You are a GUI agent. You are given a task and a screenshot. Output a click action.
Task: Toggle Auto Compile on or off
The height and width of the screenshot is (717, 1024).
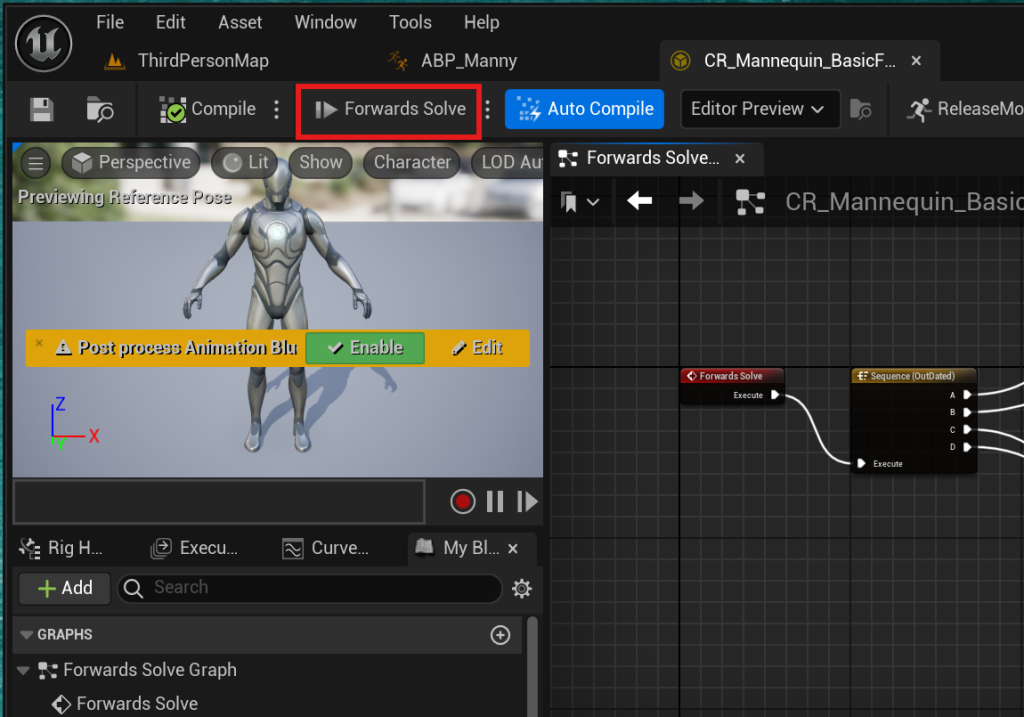coord(584,109)
